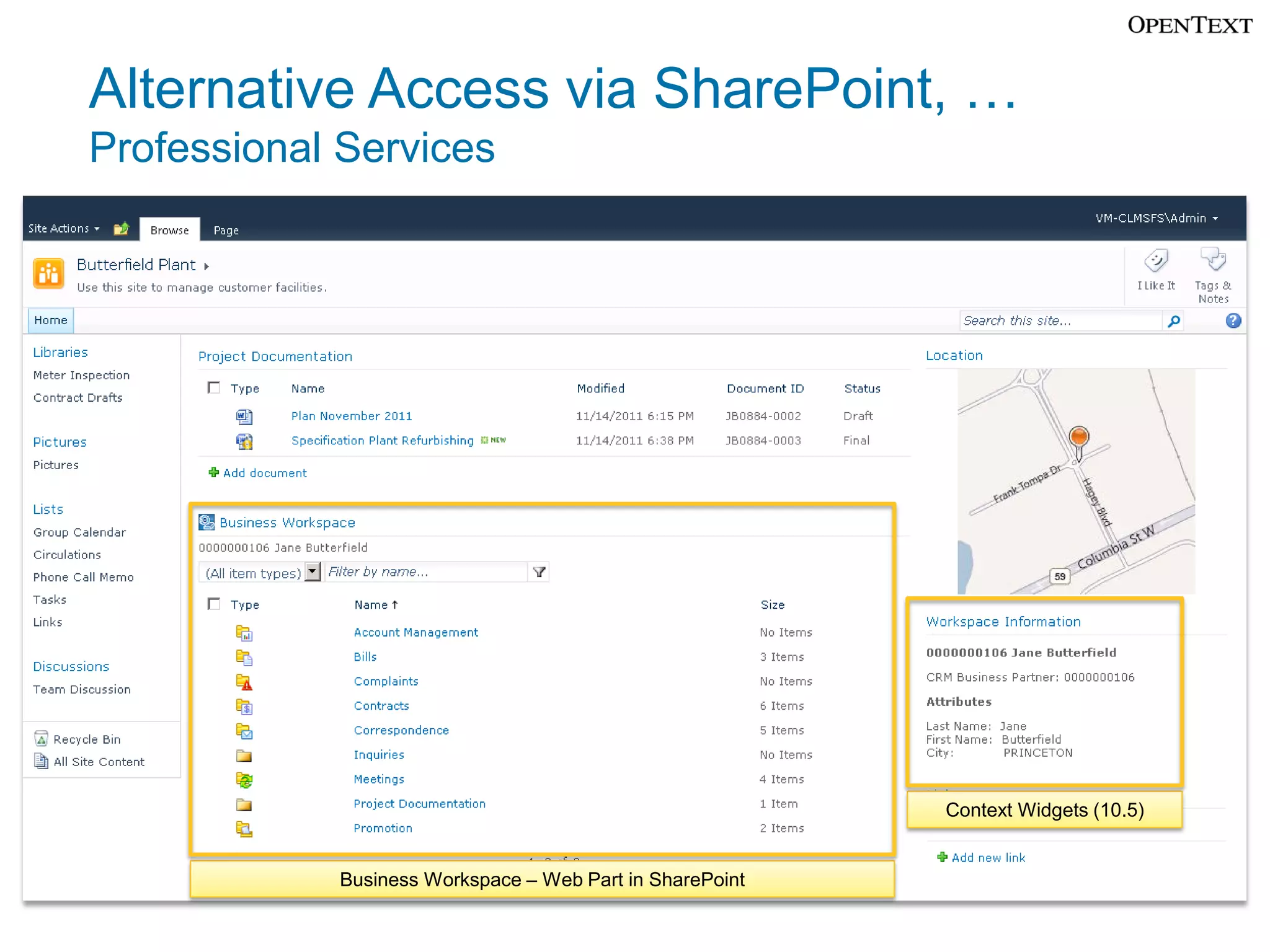Click the I Like It tag icon
1270x952 pixels.
tap(1156, 260)
